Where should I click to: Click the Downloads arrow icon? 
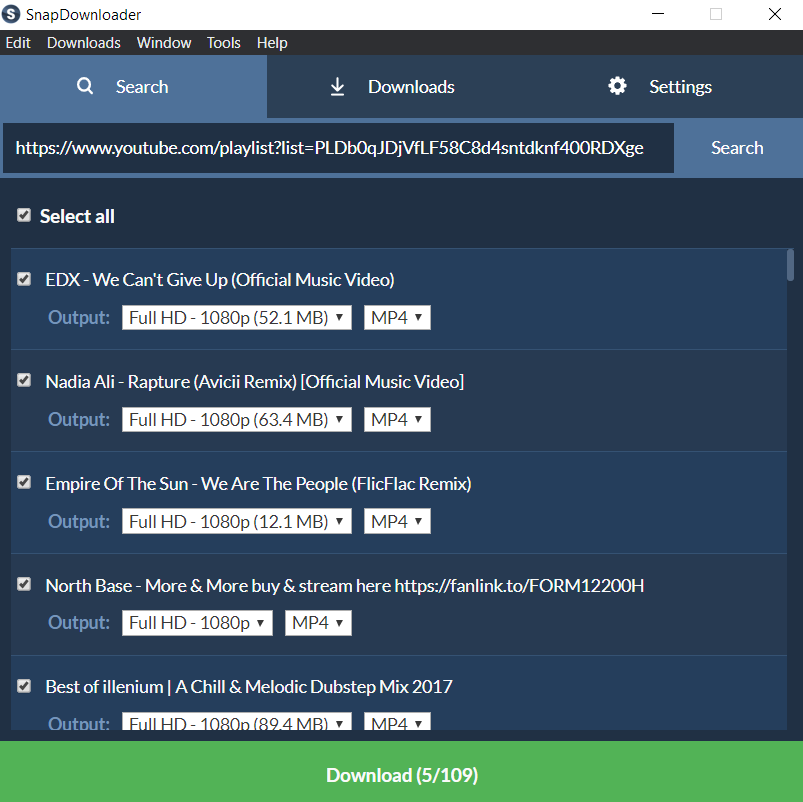point(337,87)
